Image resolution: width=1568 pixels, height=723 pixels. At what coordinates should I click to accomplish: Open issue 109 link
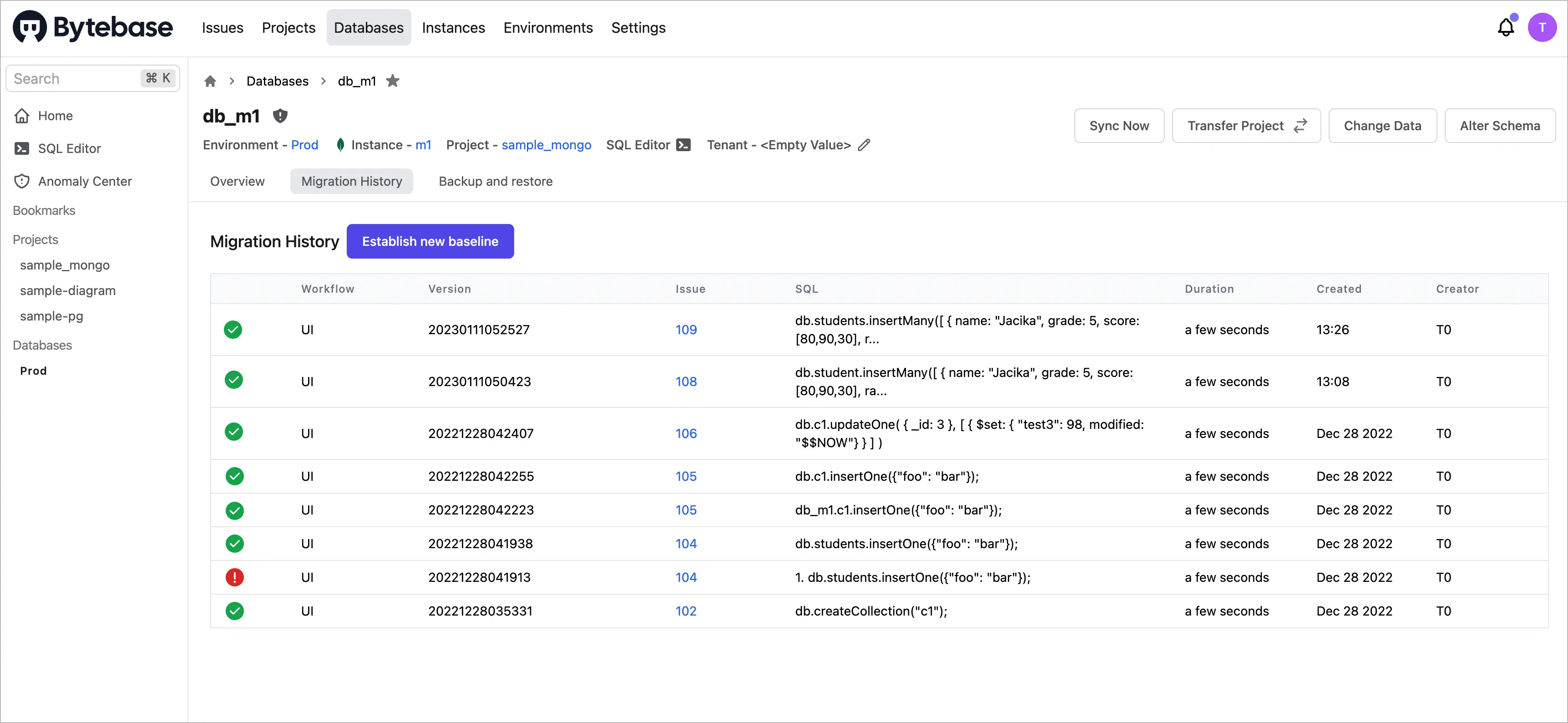pyautogui.click(x=685, y=330)
